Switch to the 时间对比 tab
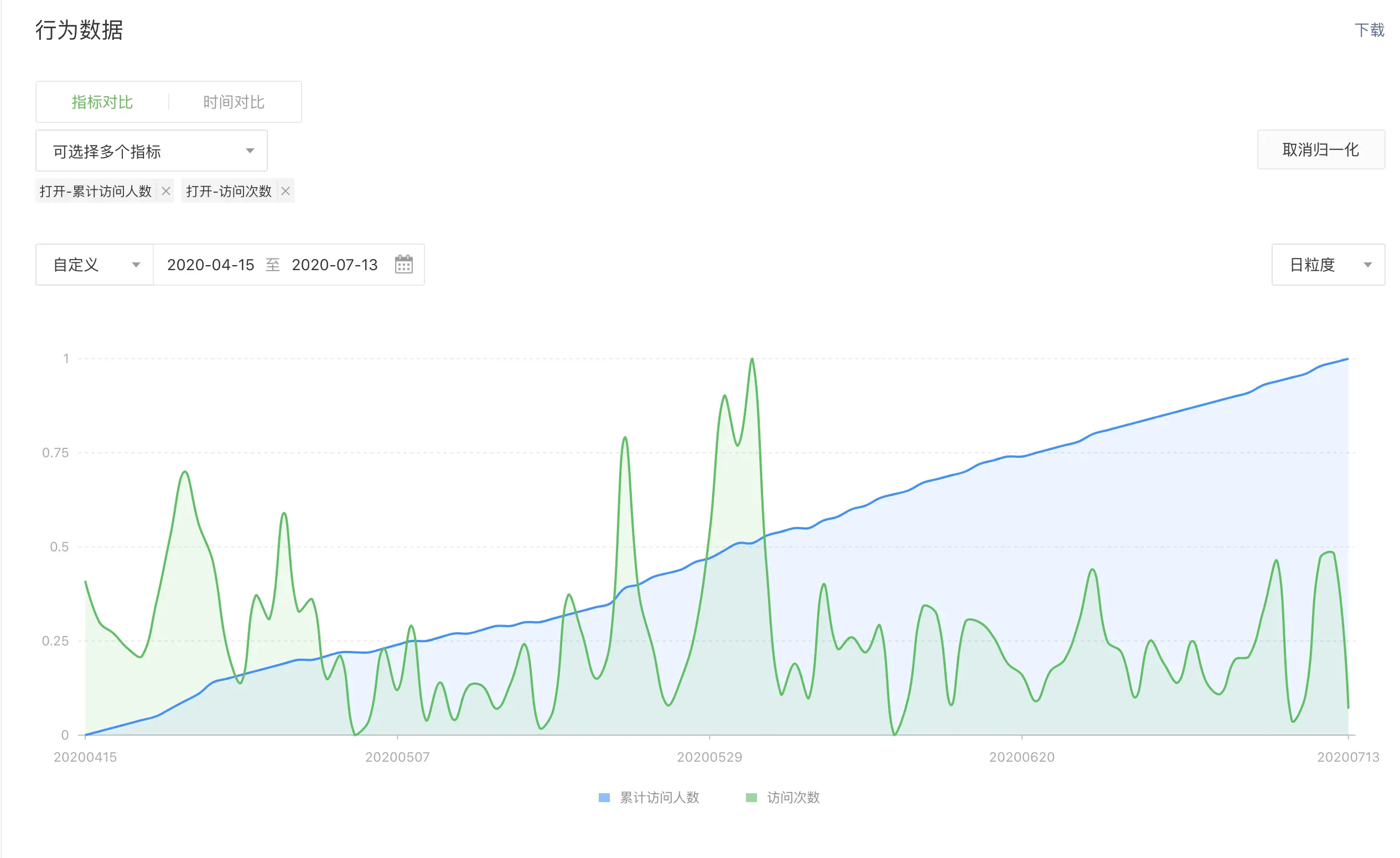Image resolution: width=1400 pixels, height=858 pixels. (234, 102)
